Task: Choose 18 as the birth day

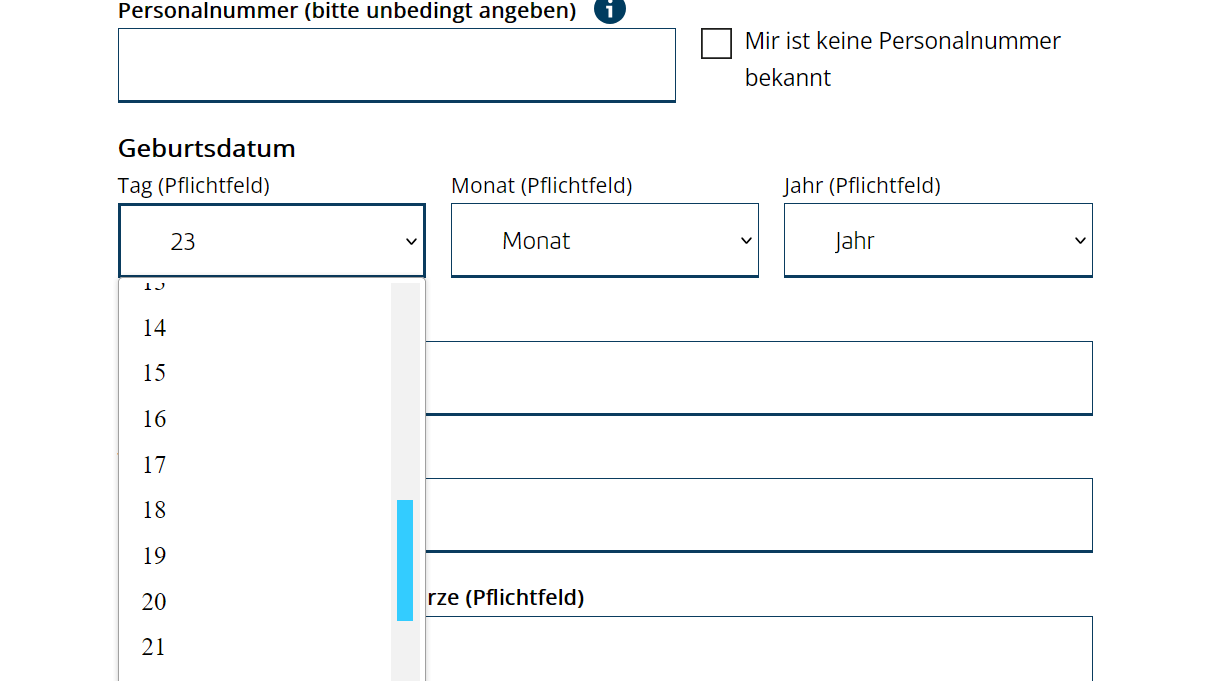Action: 154,510
